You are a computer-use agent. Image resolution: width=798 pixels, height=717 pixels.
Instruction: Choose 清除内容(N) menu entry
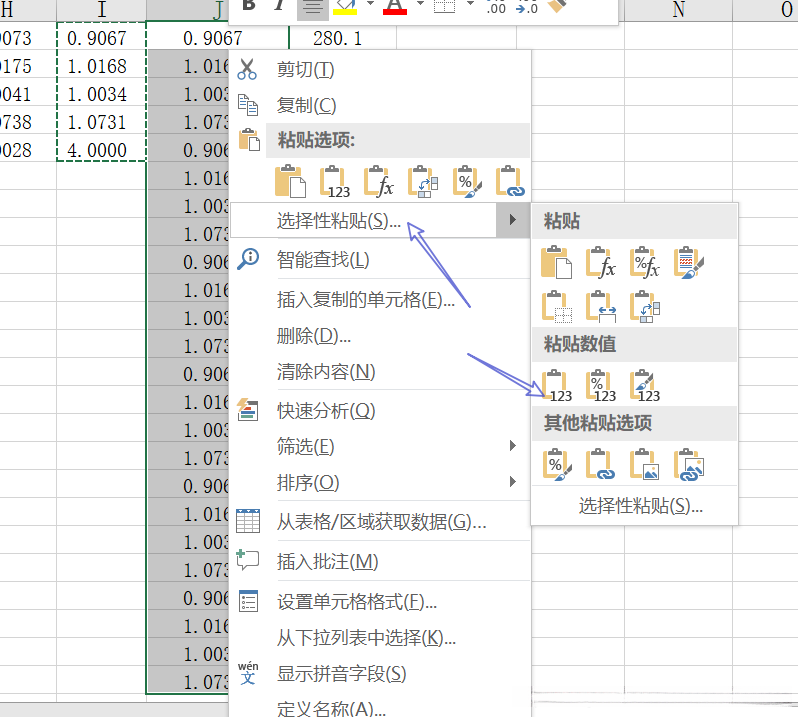(326, 371)
